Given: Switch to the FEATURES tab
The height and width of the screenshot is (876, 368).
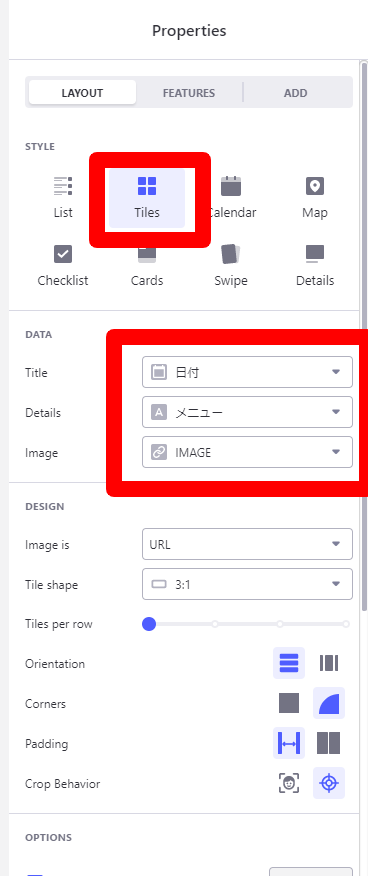Looking at the screenshot, I should pos(189,93).
